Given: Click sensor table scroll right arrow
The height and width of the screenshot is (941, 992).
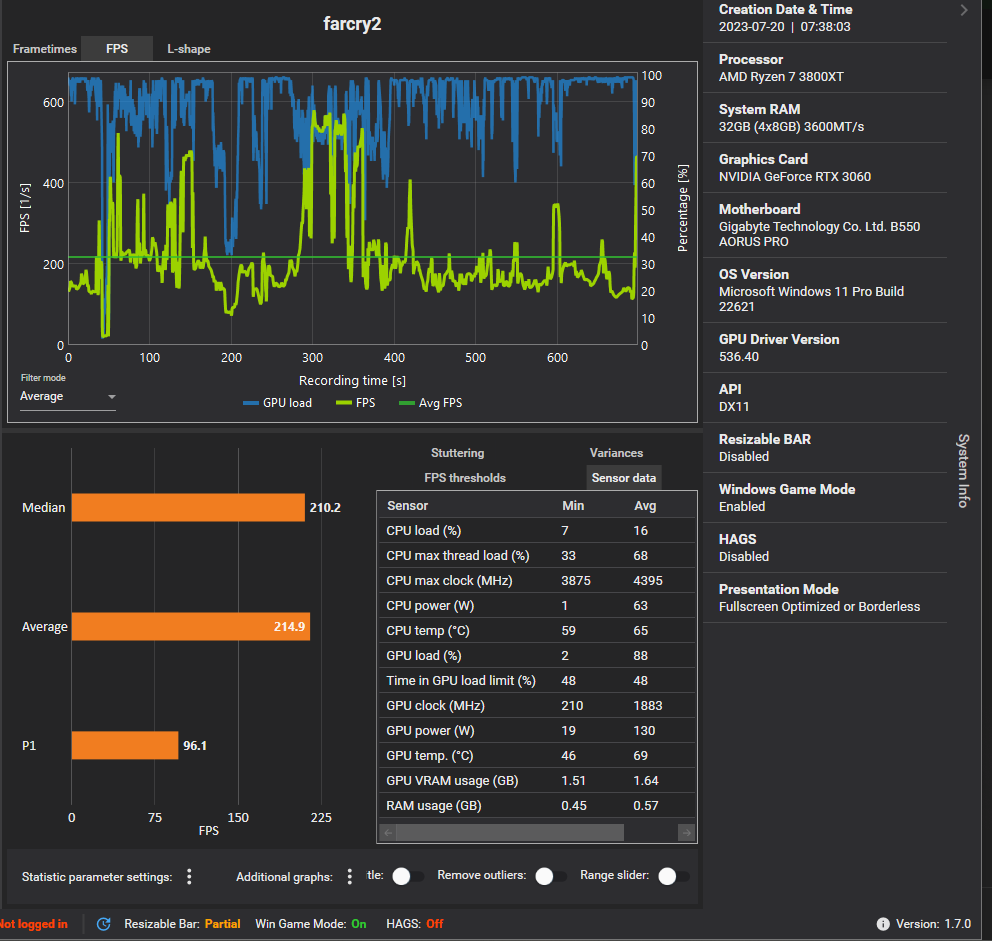Looking at the screenshot, I should click(x=686, y=833).
